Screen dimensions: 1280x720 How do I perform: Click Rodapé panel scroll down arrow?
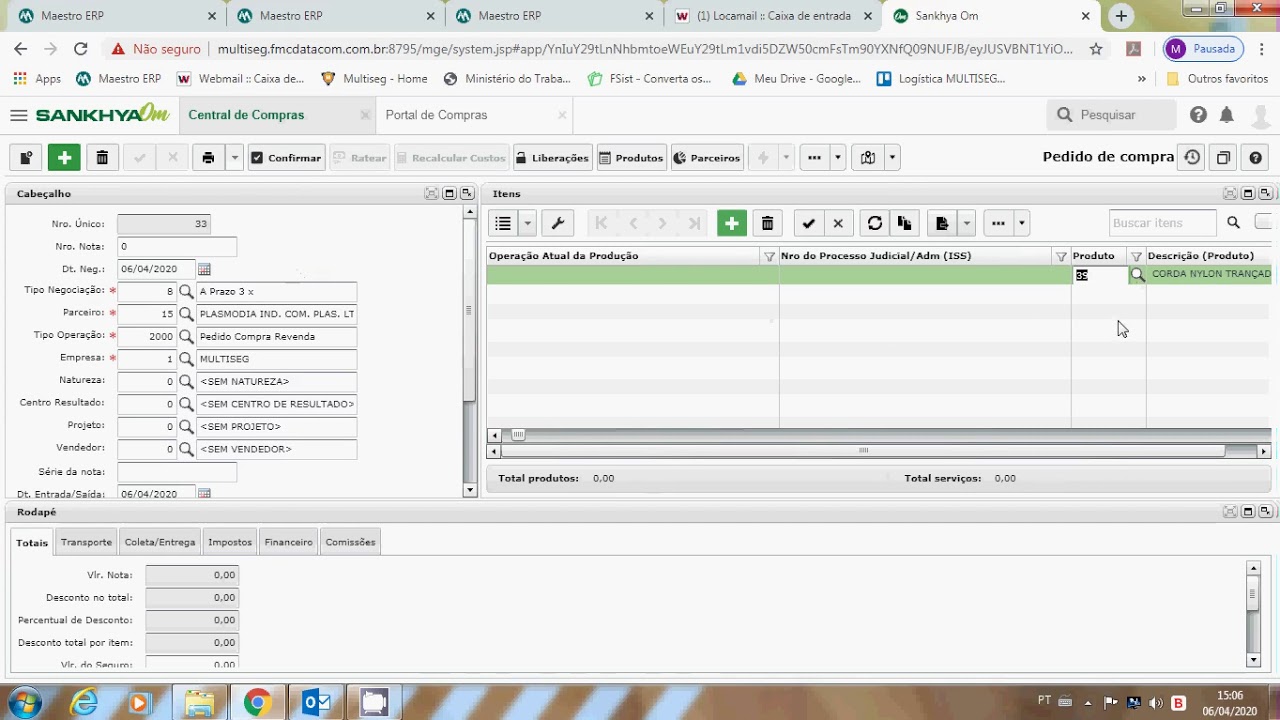click(x=1253, y=660)
